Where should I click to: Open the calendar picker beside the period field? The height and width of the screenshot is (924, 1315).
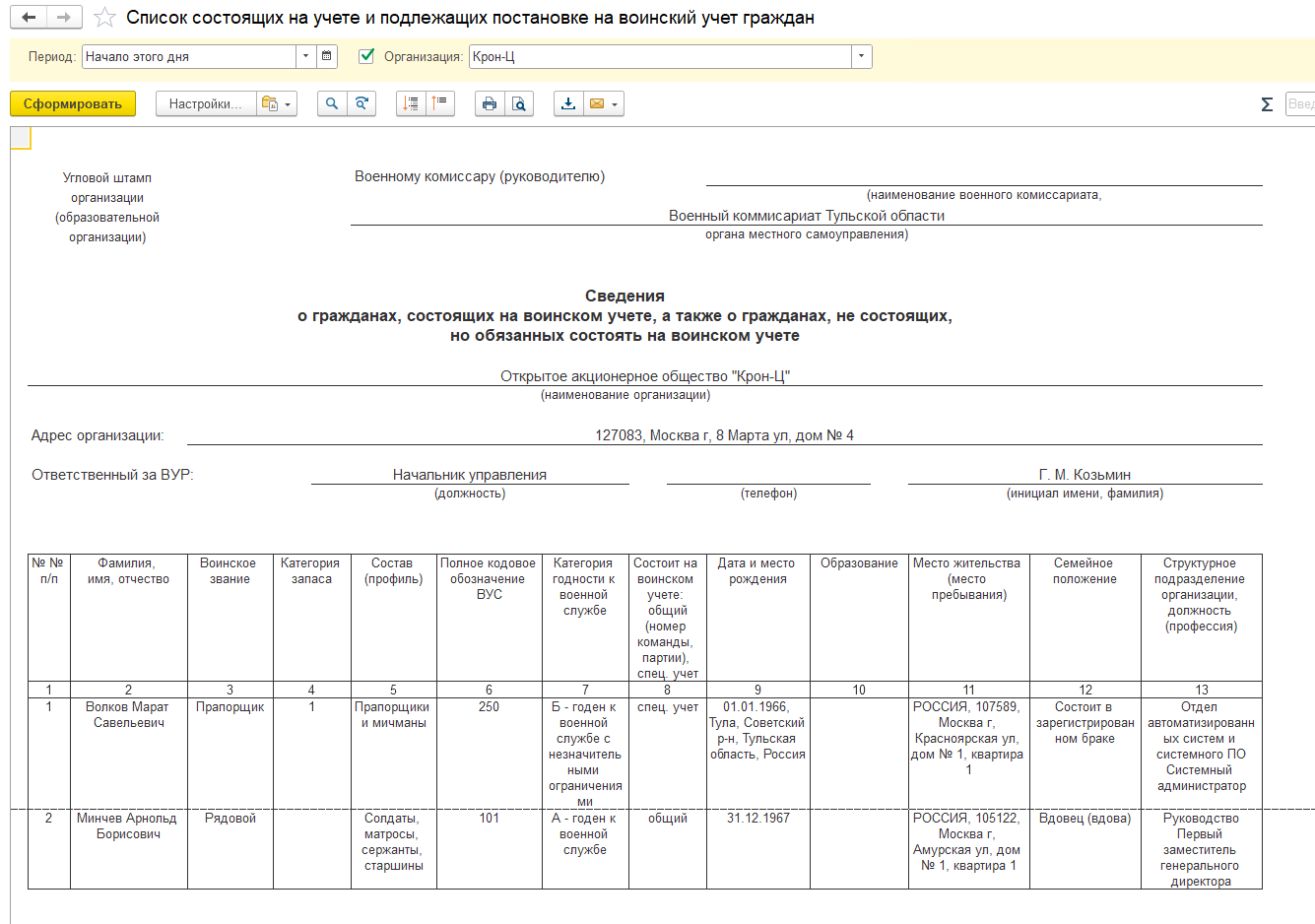[x=328, y=56]
